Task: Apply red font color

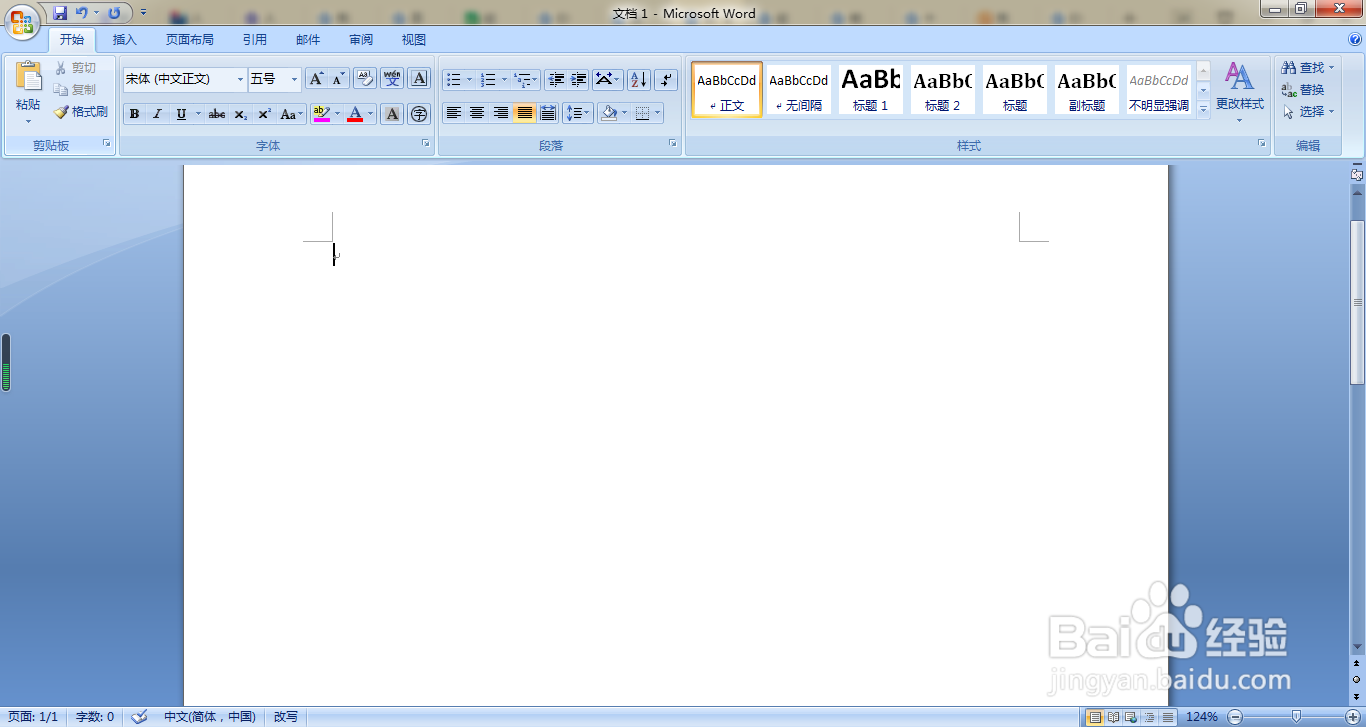Action: click(355, 114)
